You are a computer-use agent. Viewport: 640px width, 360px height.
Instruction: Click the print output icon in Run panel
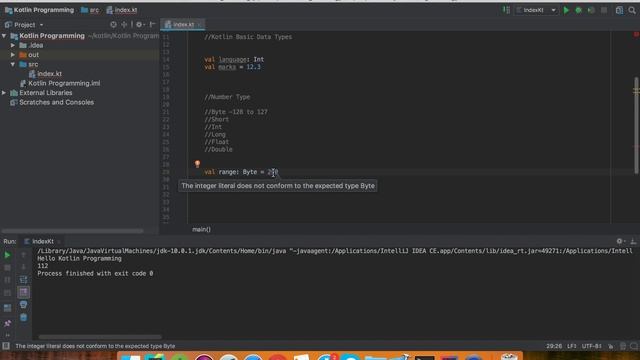point(24,305)
